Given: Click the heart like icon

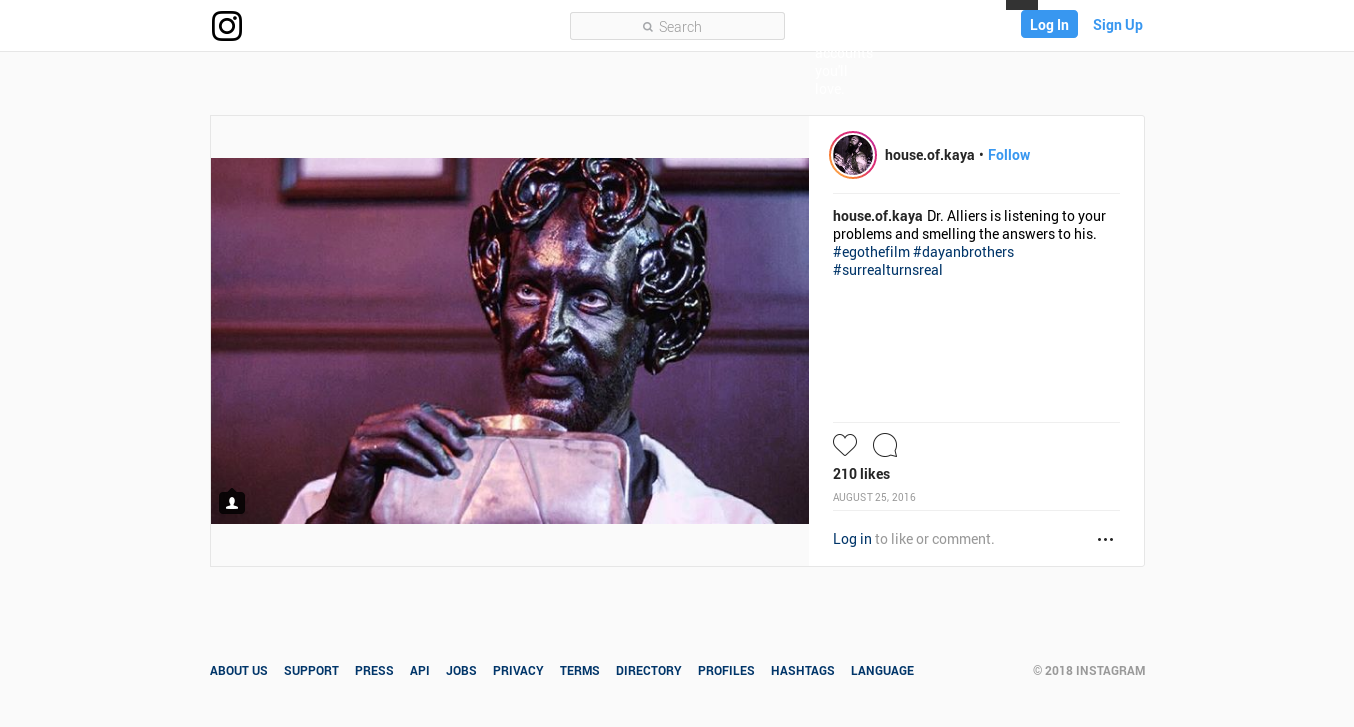Looking at the screenshot, I should tap(845, 445).
